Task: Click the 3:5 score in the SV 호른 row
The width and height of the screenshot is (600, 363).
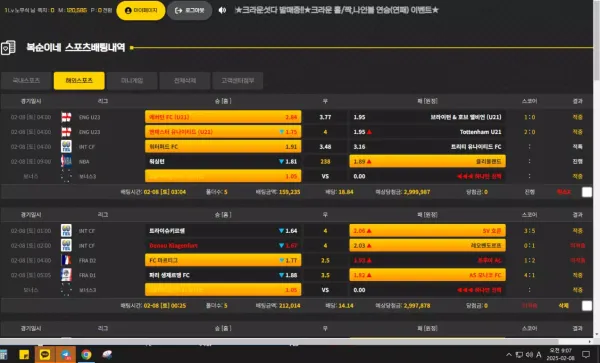Action: (530, 231)
